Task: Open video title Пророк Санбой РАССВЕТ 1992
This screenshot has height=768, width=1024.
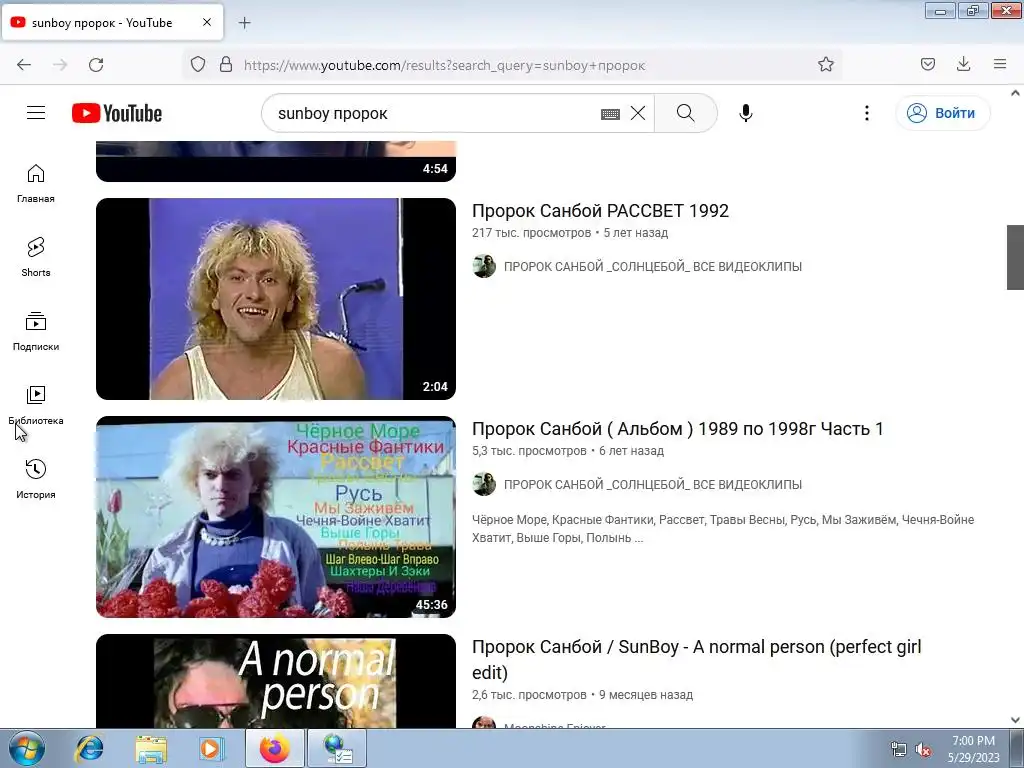Action: click(x=600, y=211)
